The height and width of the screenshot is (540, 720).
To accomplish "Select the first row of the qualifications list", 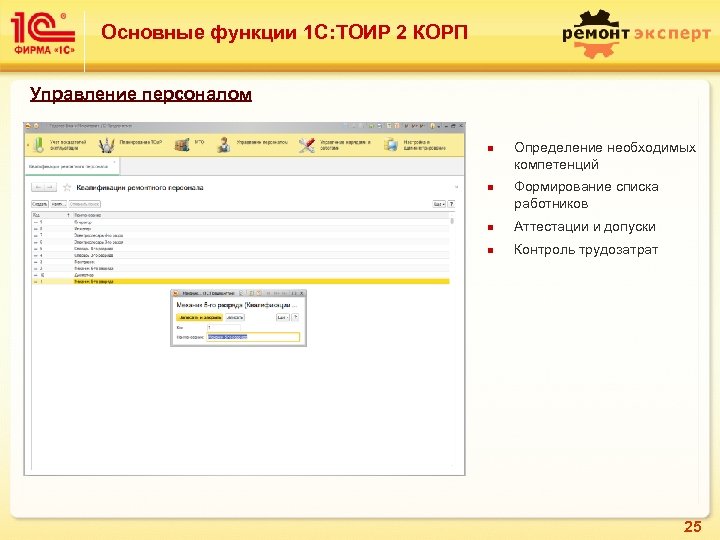I will 241,222.
